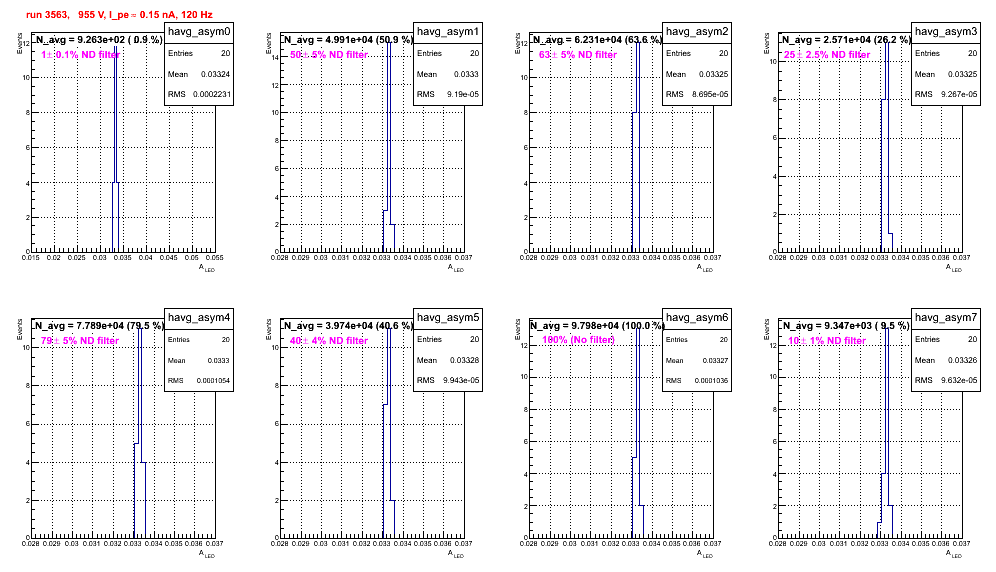Click the N_avg = 2.571e+04 label

tap(846, 40)
